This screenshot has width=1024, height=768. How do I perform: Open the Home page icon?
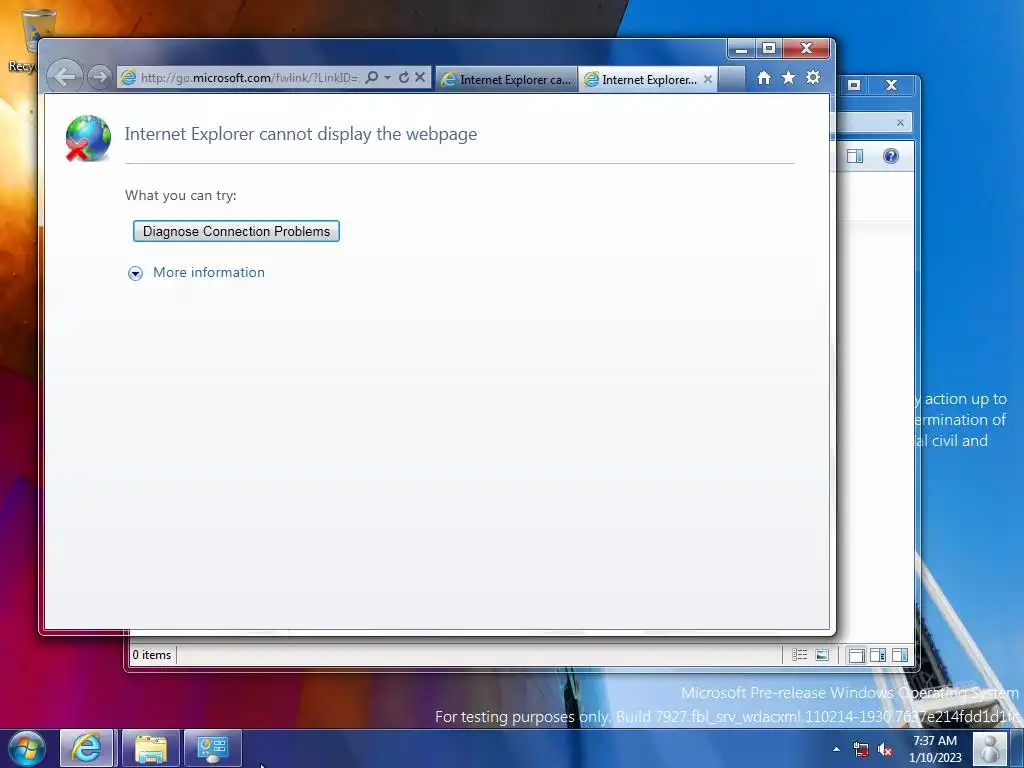[x=763, y=78]
